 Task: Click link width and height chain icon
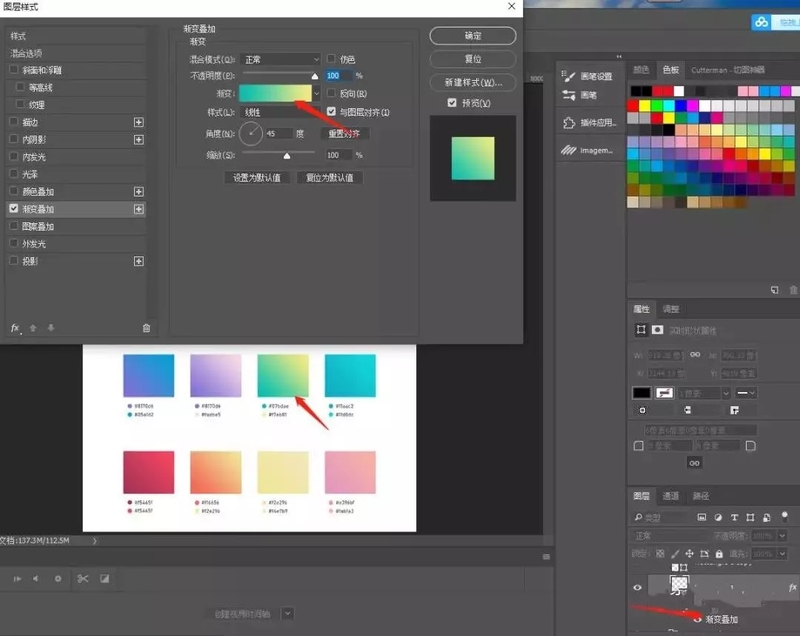click(x=695, y=354)
